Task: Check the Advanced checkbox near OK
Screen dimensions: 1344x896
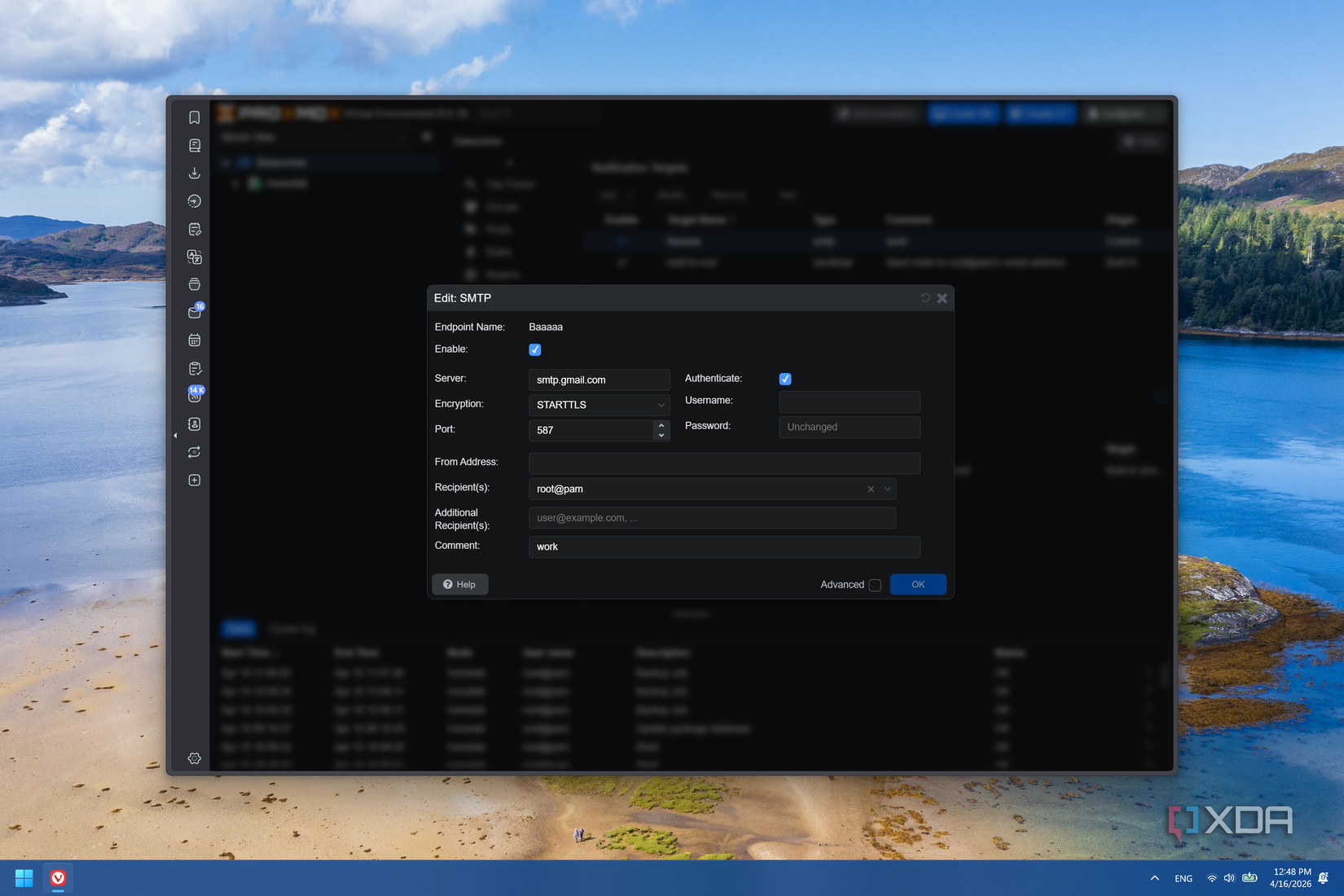Action: pos(875,585)
